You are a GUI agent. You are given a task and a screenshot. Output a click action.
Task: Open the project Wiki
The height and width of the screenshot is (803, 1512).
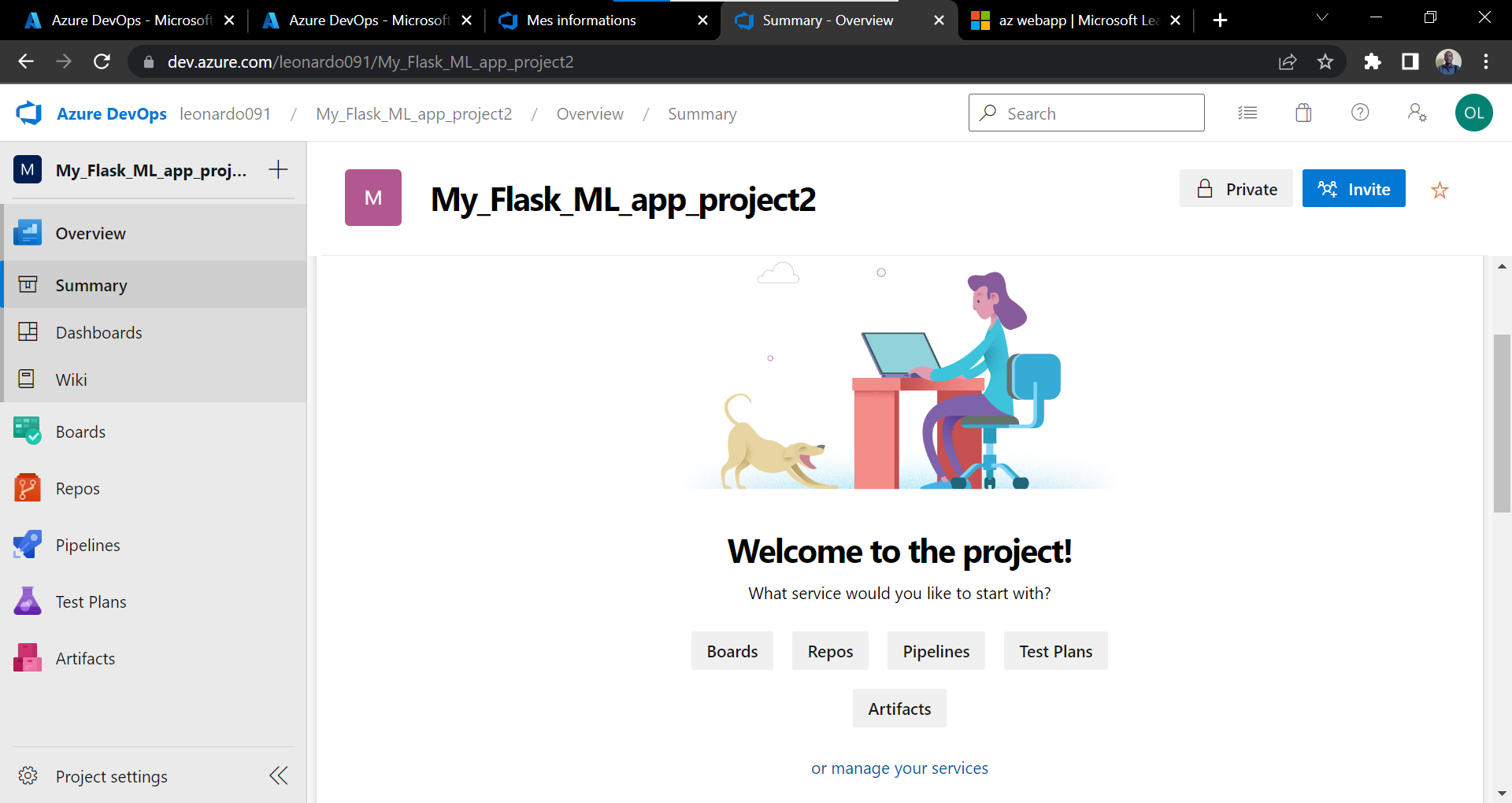pyautogui.click(x=70, y=379)
